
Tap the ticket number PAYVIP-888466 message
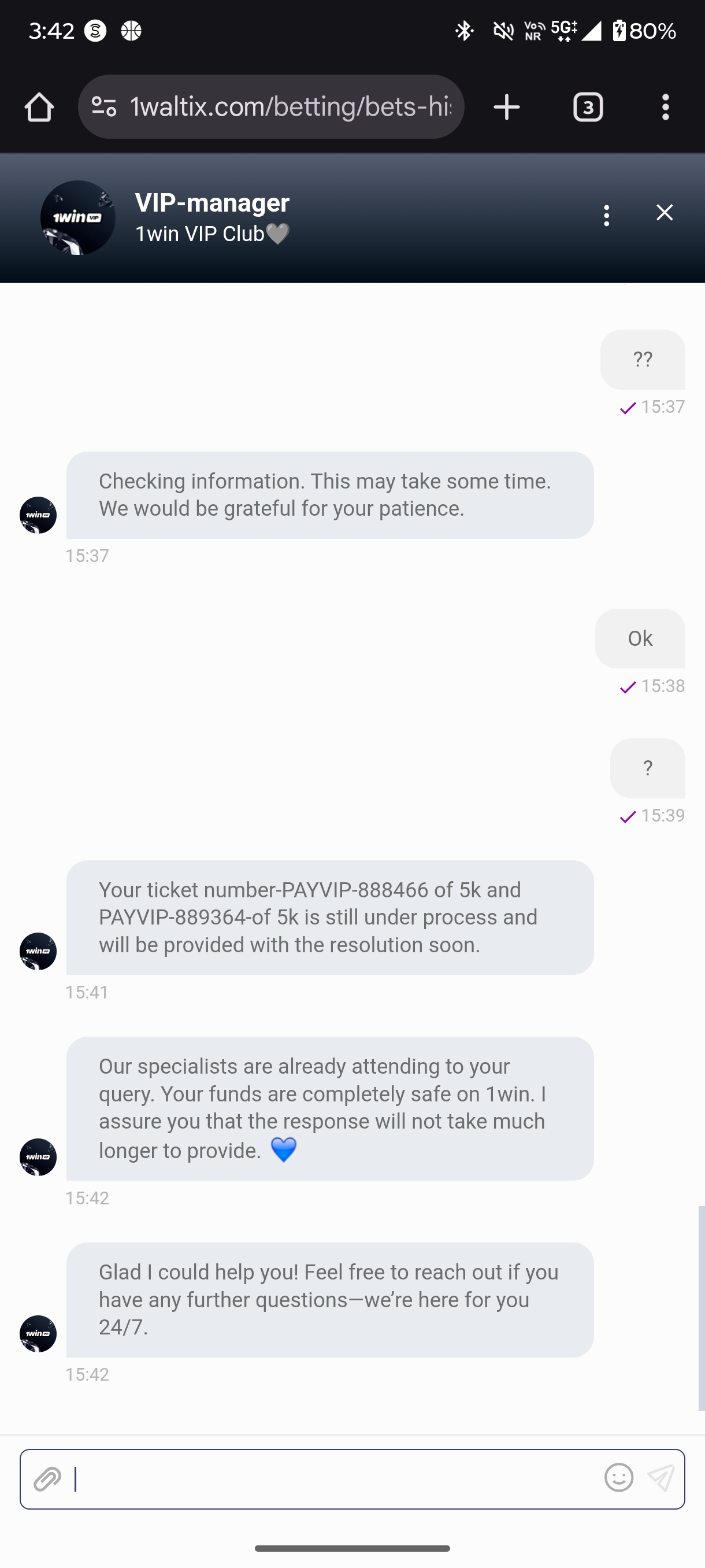click(330, 918)
